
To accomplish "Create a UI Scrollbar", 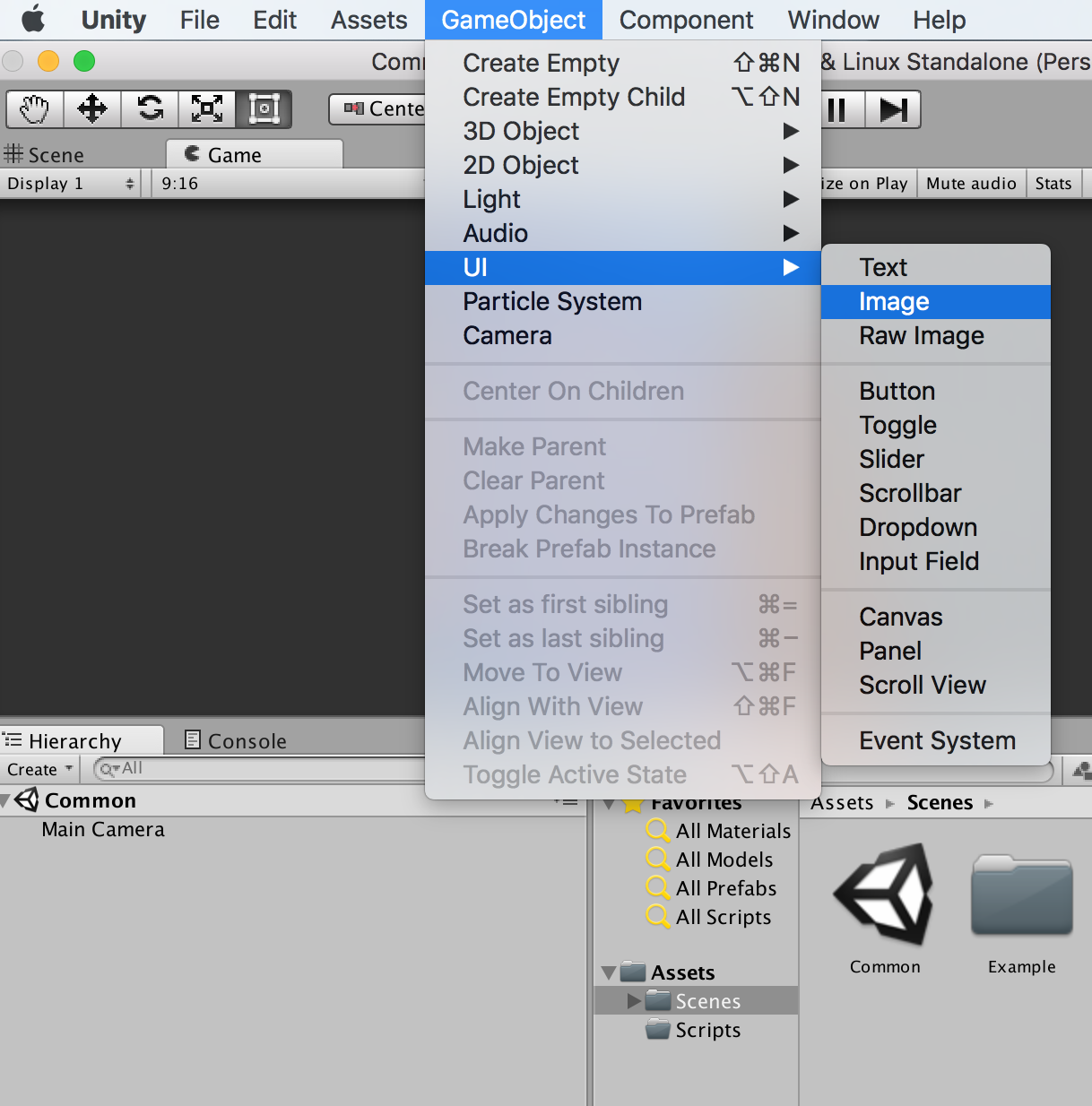I will click(x=936, y=493).
